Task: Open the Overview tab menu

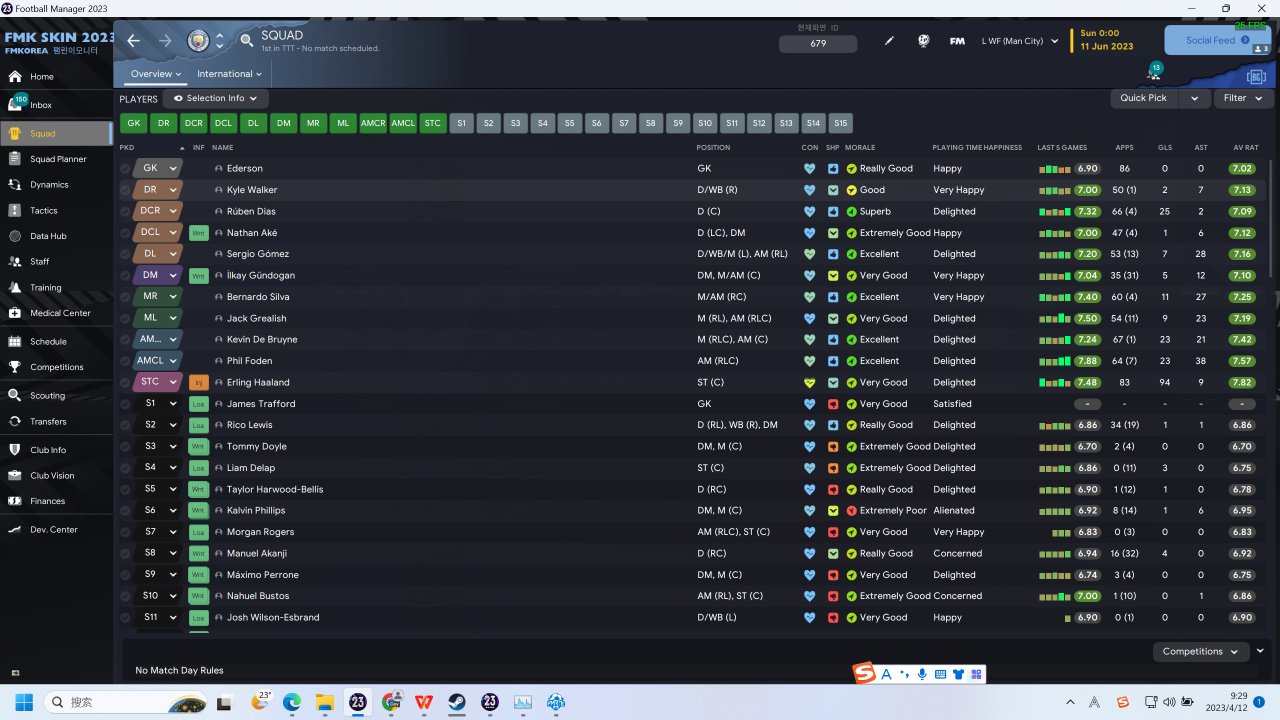Action: 156,74
